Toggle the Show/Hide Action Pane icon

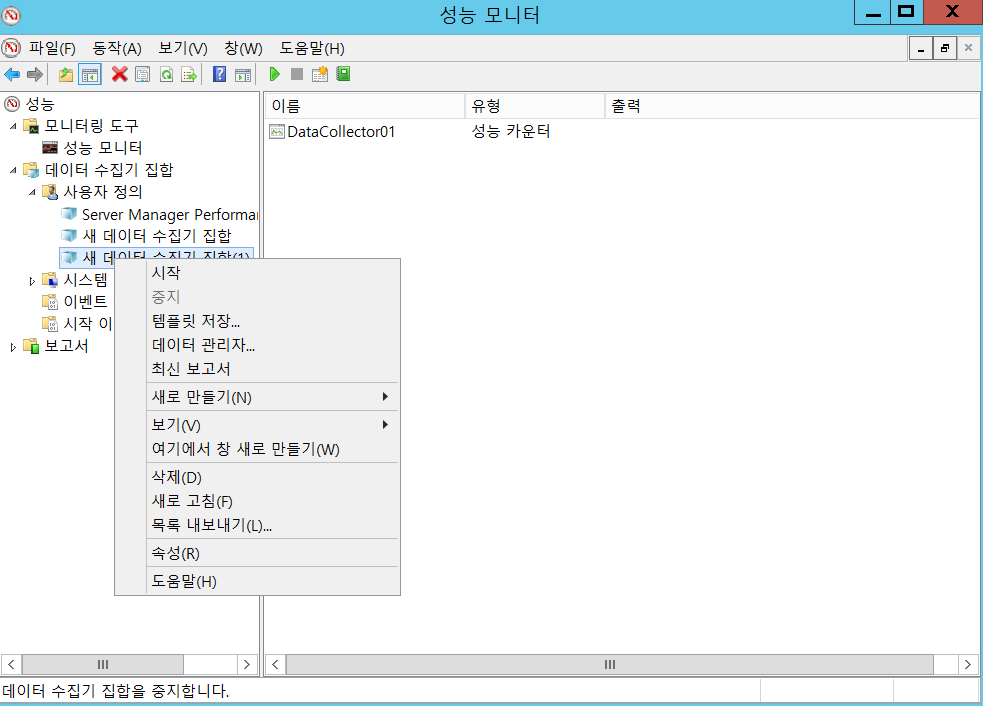click(x=243, y=75)
